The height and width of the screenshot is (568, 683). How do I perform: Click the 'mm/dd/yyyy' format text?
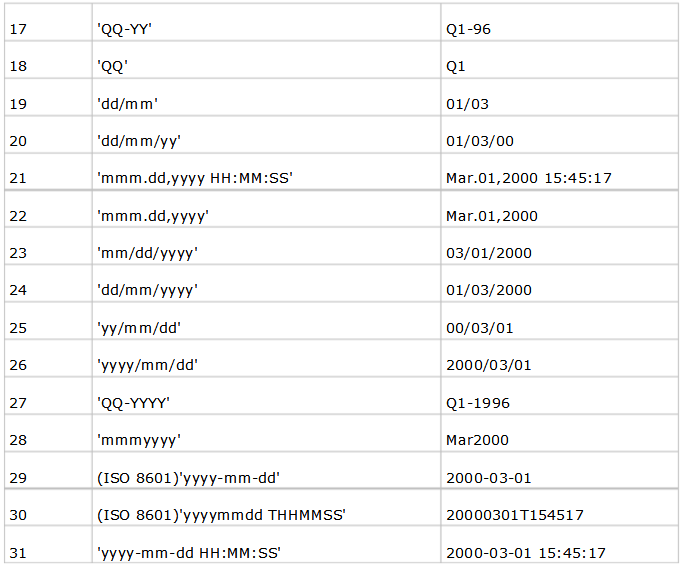[x=147, y=253]
